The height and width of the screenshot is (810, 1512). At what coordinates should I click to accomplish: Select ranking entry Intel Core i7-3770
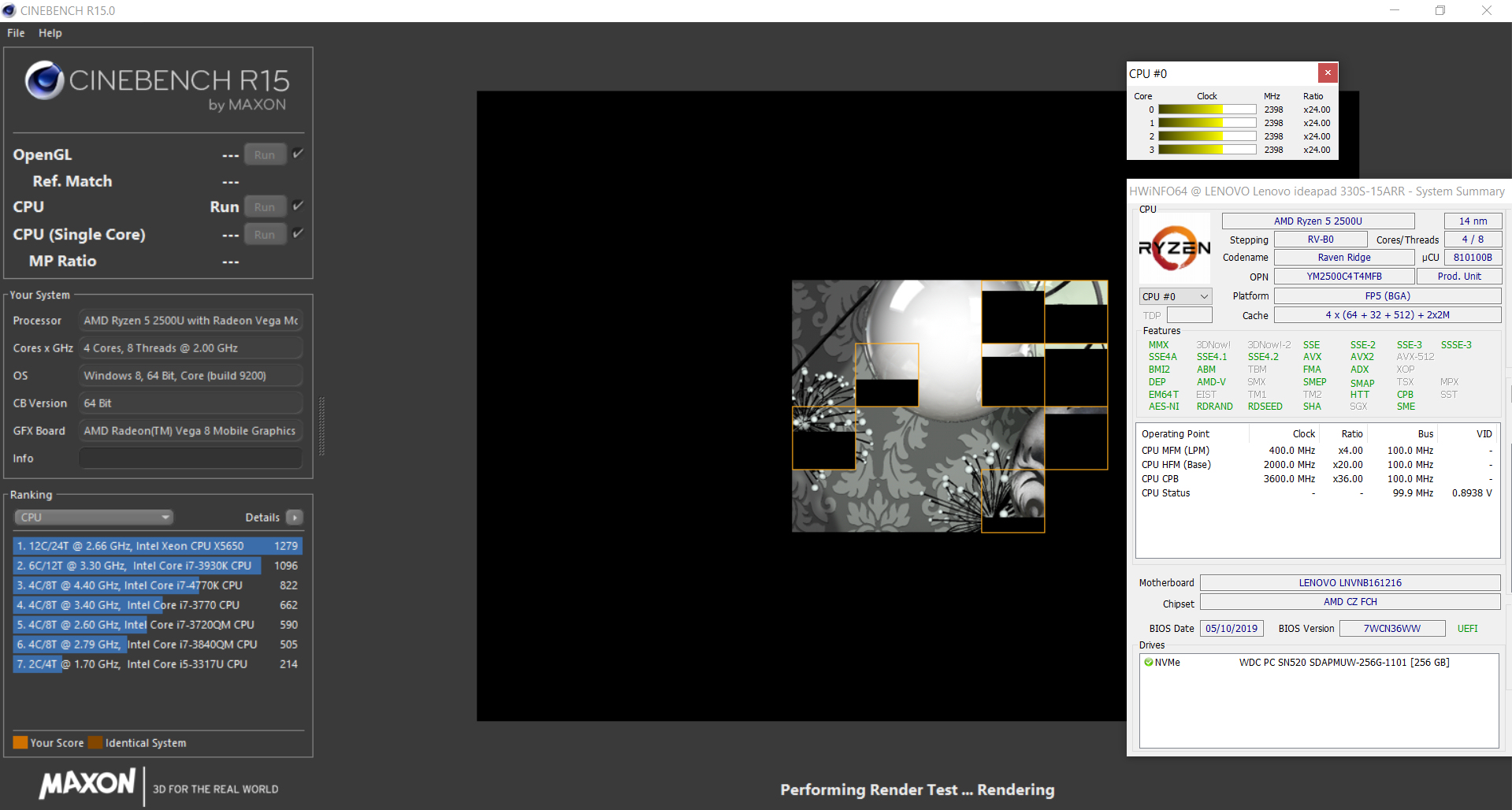[x=158, y=605]
